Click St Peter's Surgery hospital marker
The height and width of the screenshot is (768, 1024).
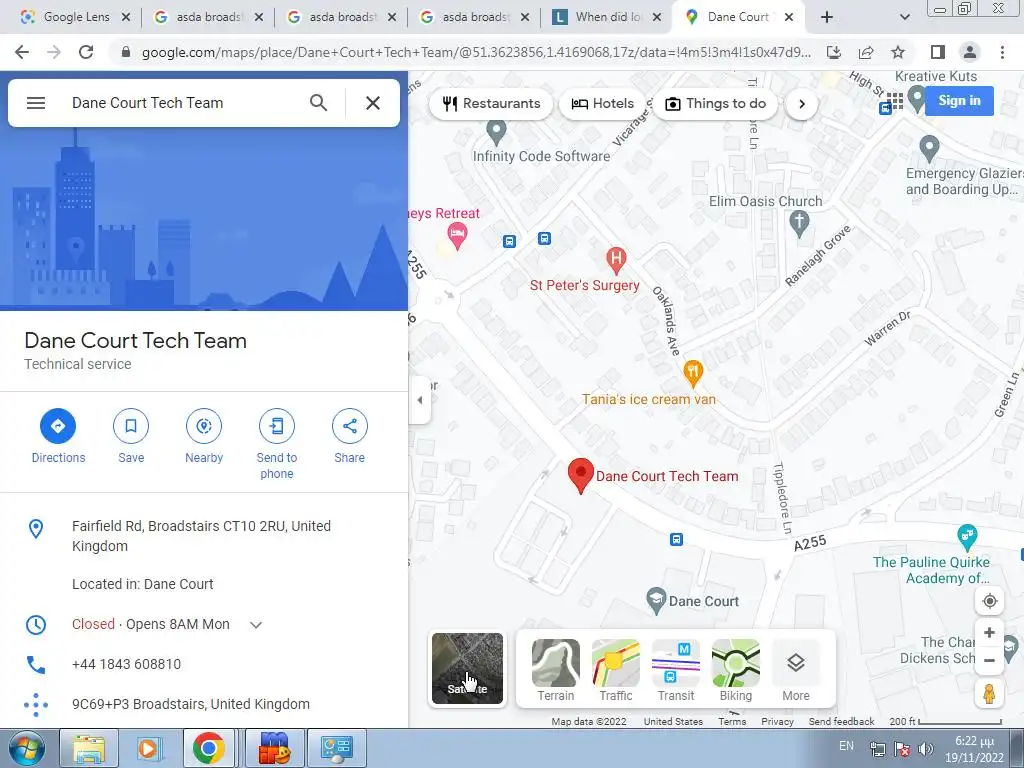[616, 260]
